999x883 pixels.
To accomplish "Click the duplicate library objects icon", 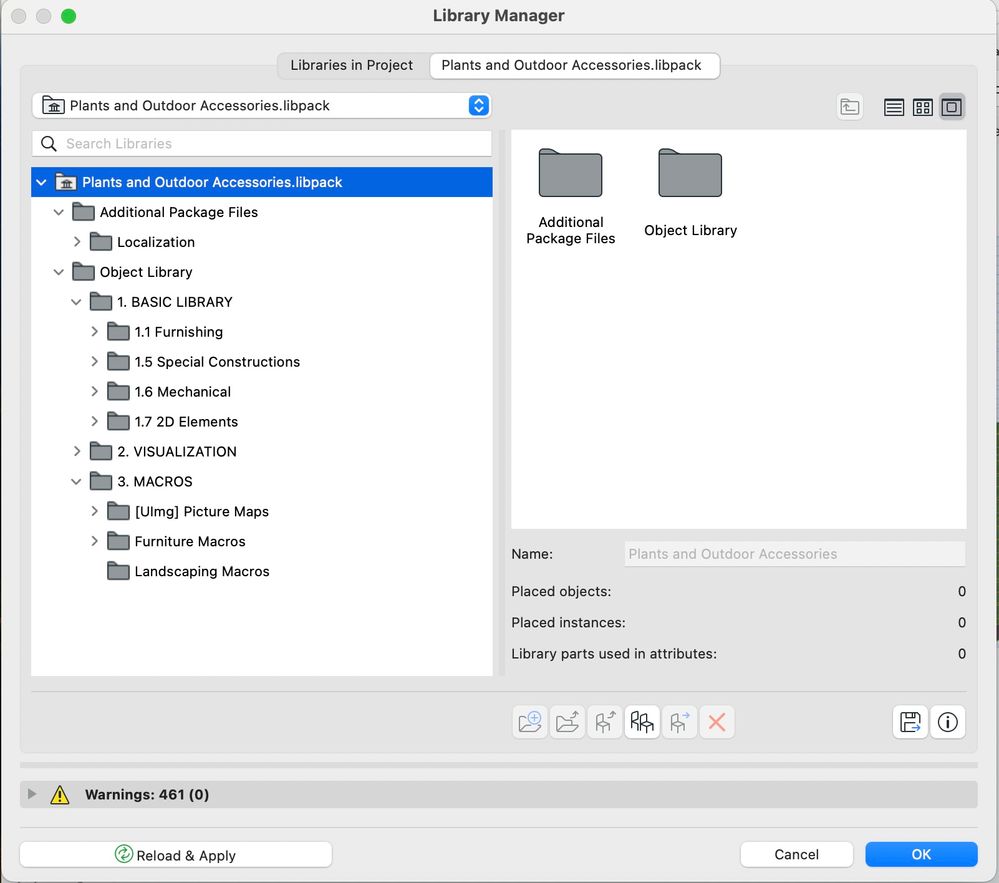I will pyautogui.click(x=642, y=722).
